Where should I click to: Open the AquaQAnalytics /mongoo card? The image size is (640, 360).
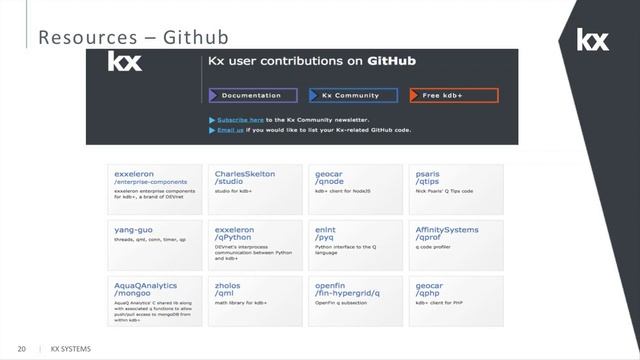[155, 301]
